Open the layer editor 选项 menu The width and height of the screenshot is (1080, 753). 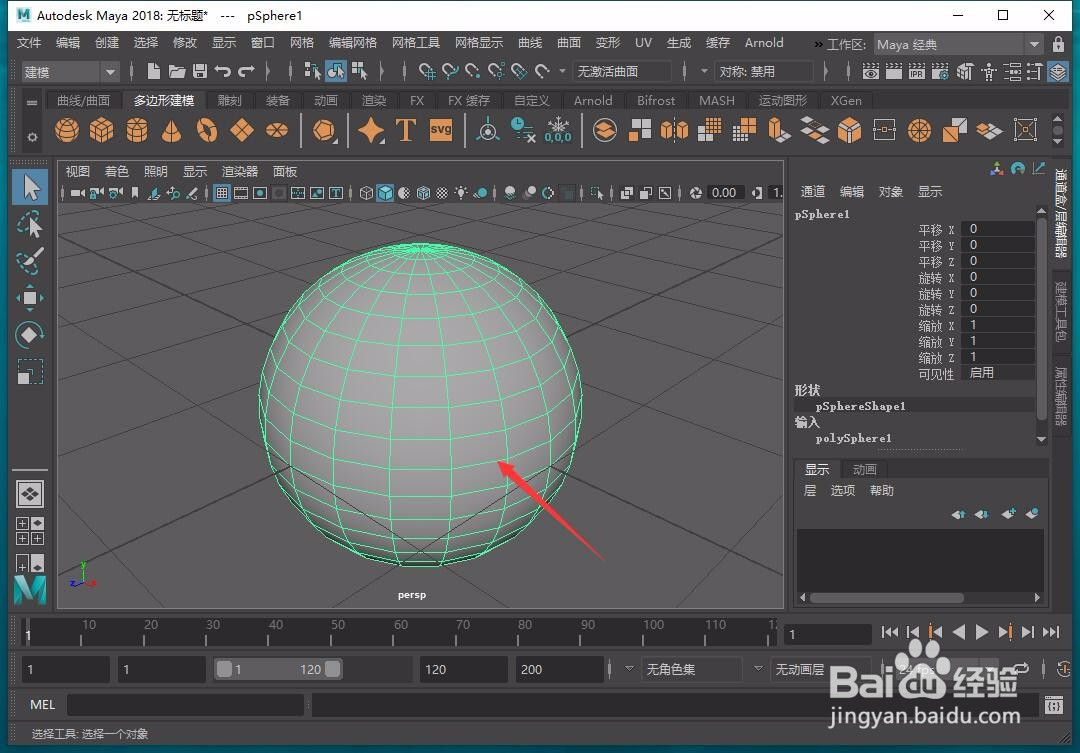(x=842, y=491)
